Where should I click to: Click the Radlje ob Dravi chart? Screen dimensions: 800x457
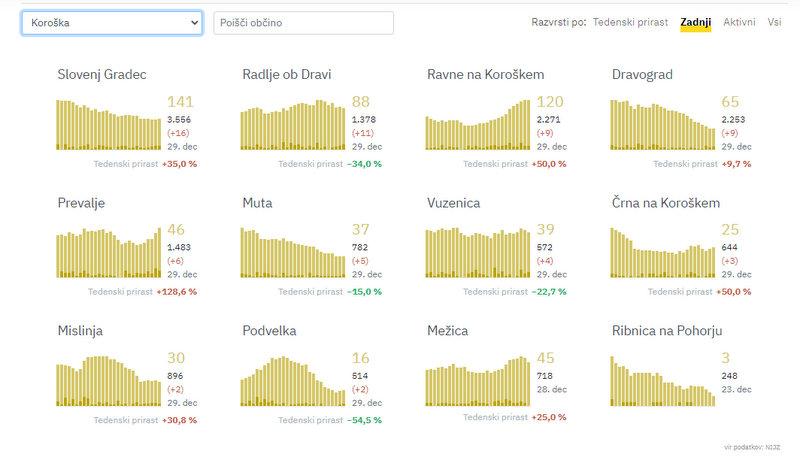pyautogui.click(x=292, y=124)
